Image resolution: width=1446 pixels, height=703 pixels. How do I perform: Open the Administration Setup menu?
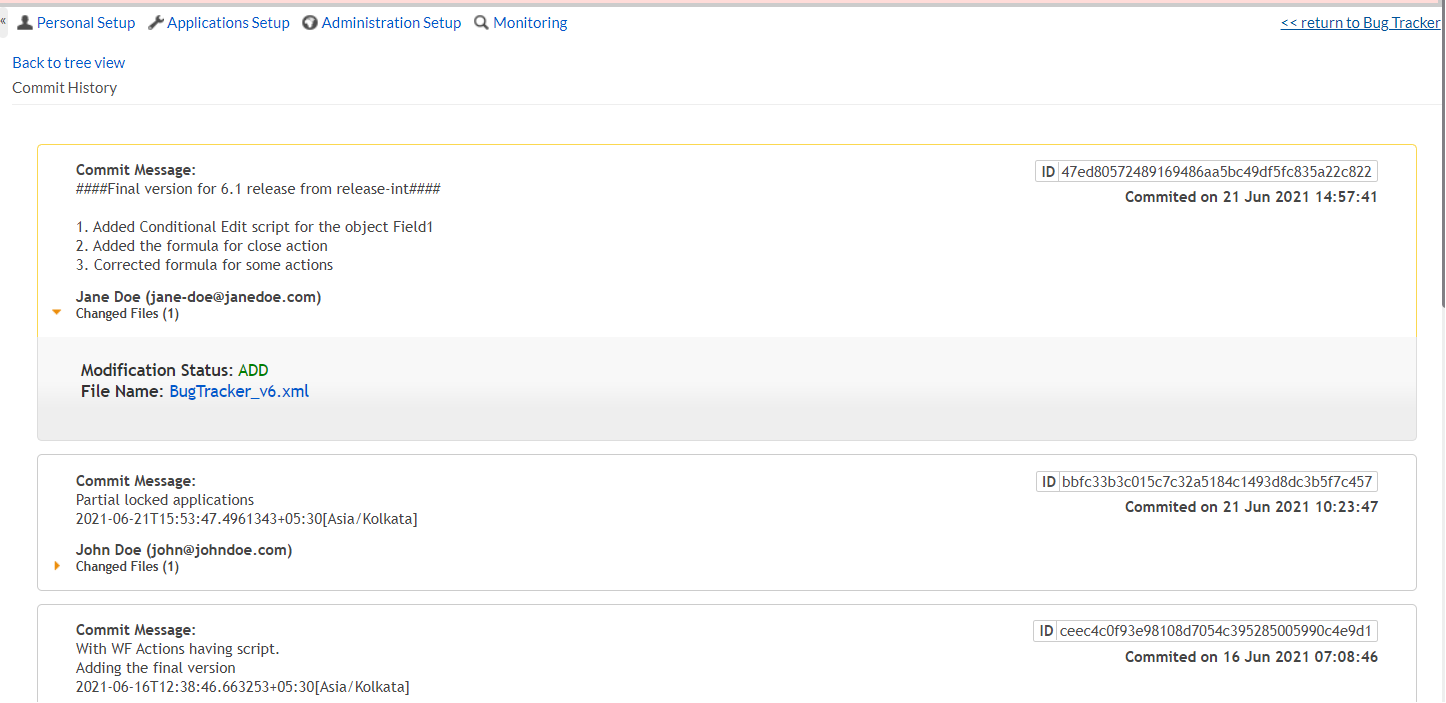(x=391, y=22)
